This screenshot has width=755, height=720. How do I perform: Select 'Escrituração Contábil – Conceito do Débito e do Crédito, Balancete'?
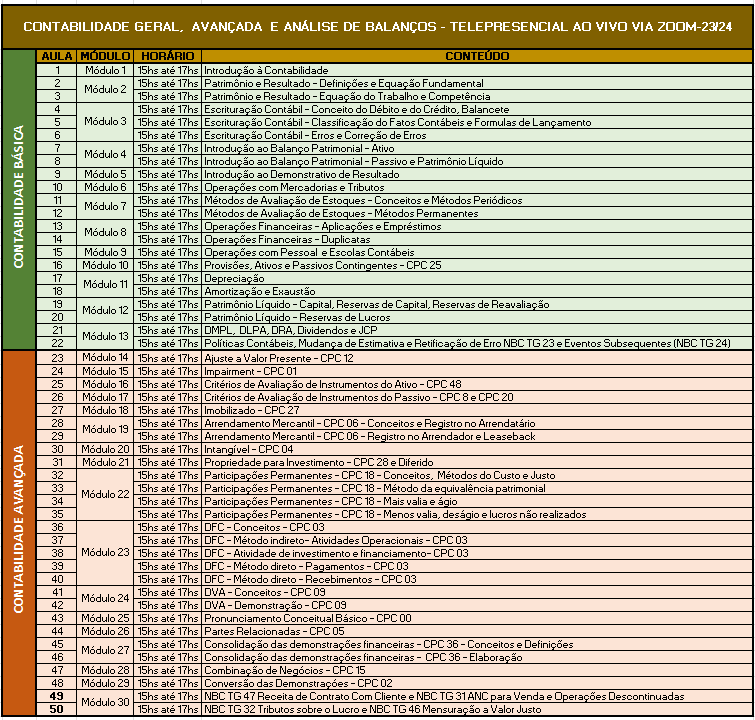click(x=477, y=109)
